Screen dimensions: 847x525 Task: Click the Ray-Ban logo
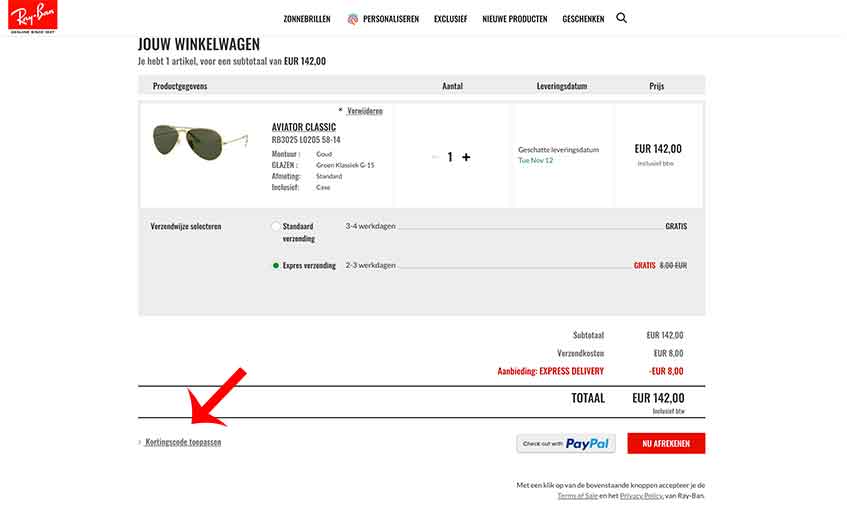[x=32, y=16]
